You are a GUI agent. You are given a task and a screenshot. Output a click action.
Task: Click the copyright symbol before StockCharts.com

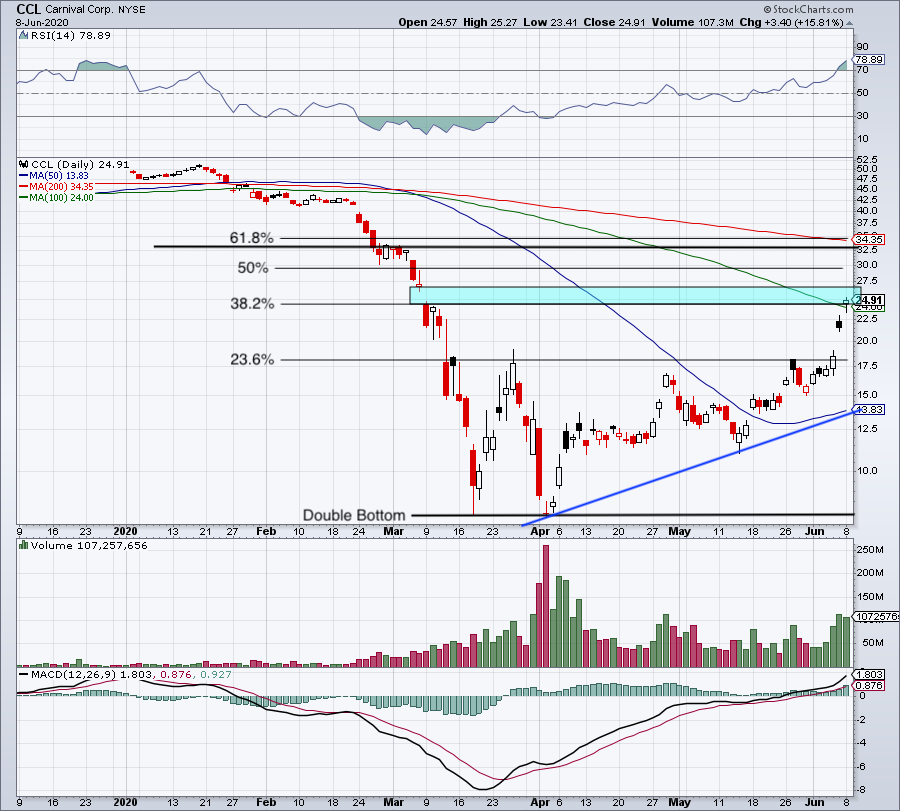pos(767,9)
